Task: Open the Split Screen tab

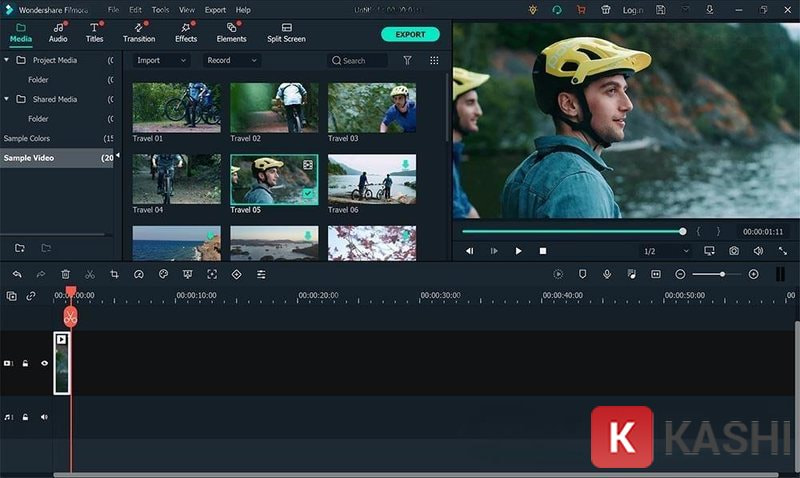Action: pos(286,33)
